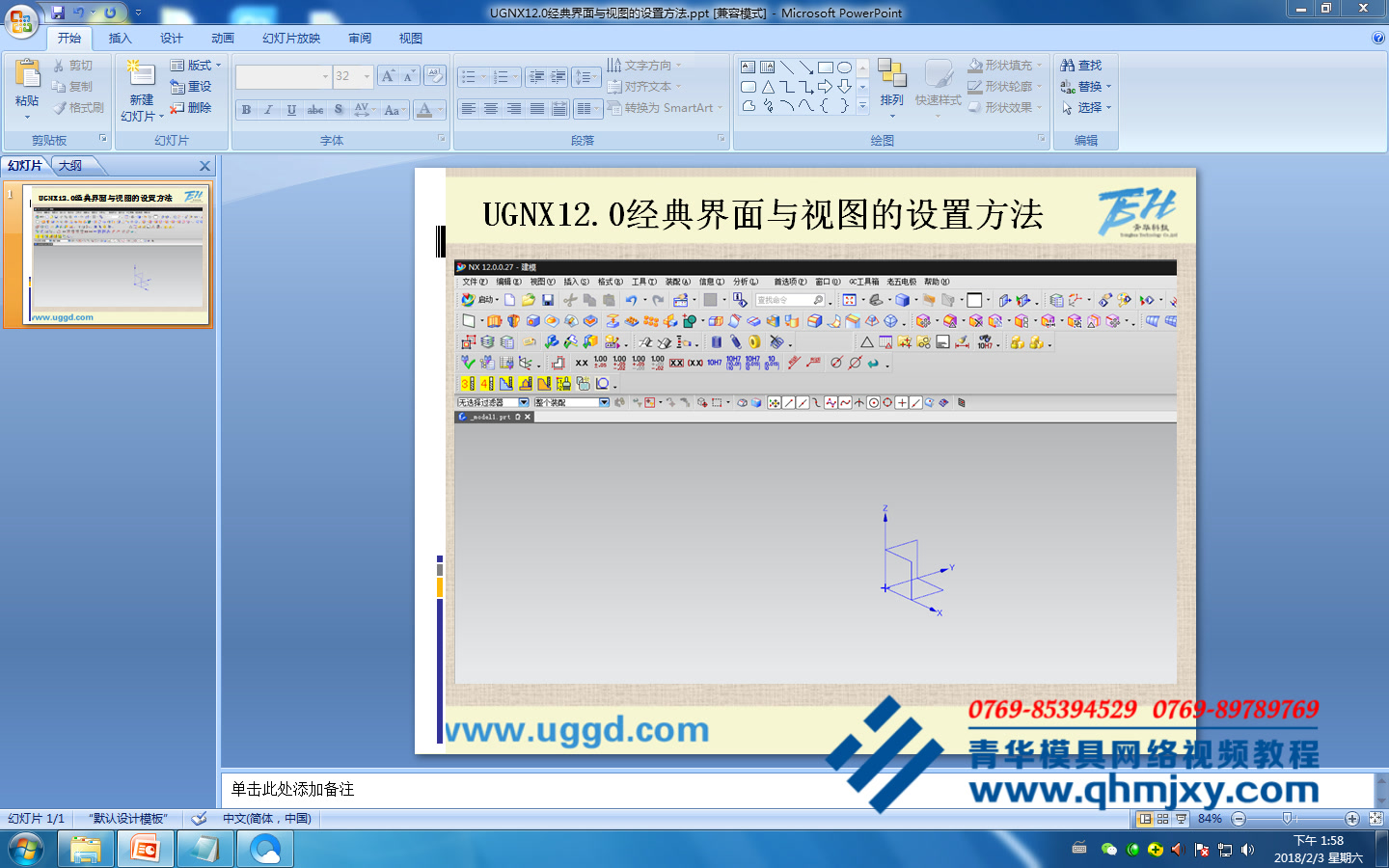Click the notes field 单击此处添加备注
This screenshot has width=1389, height=868.
[x=292, y=789]
